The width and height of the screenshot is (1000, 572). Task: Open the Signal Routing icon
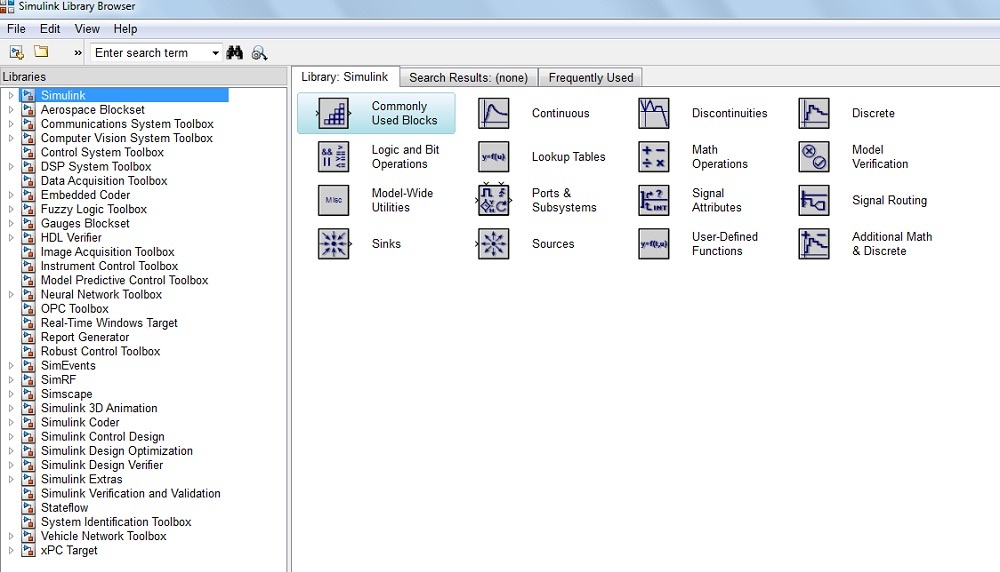tap(813, 200)
